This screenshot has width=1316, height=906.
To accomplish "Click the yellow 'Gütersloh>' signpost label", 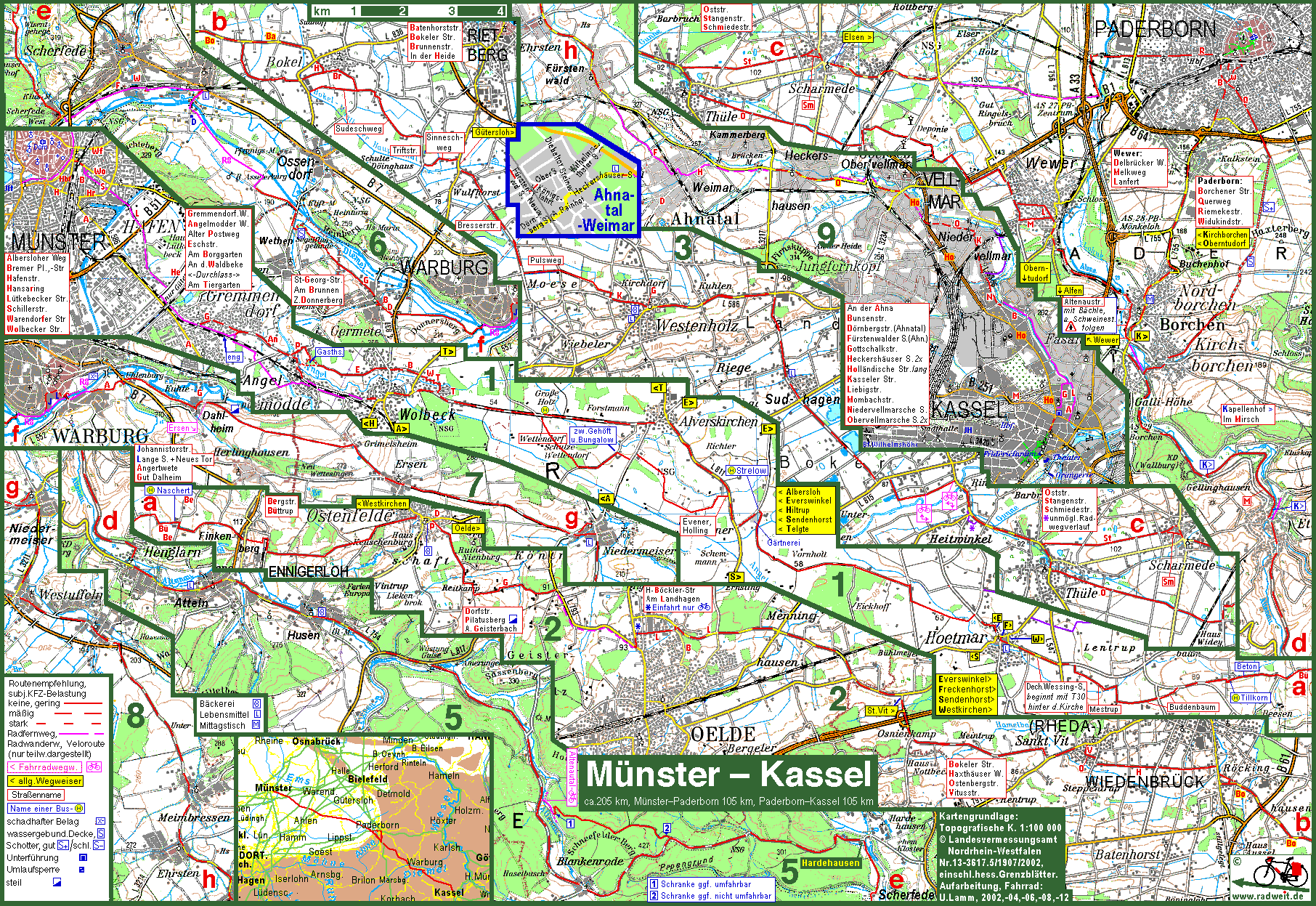I will [494, 132].
